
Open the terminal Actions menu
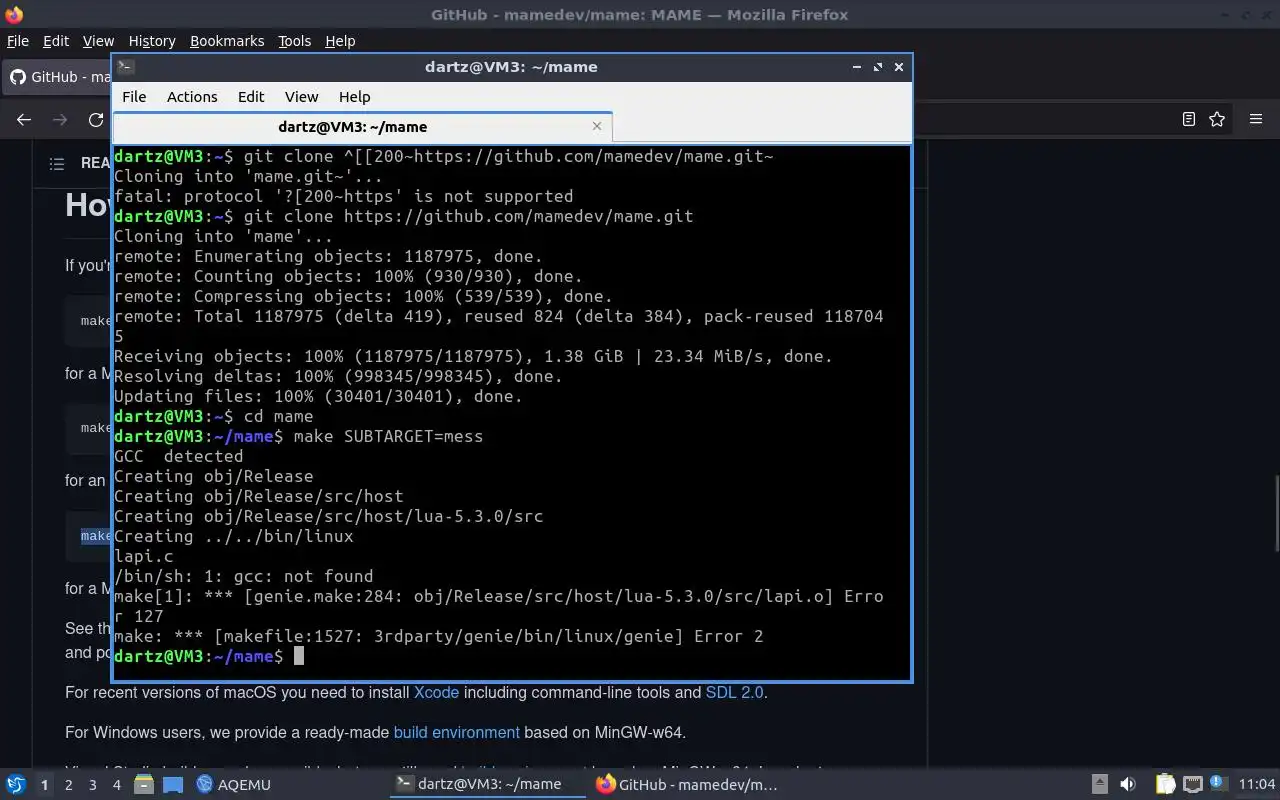[x=192, y=97]
